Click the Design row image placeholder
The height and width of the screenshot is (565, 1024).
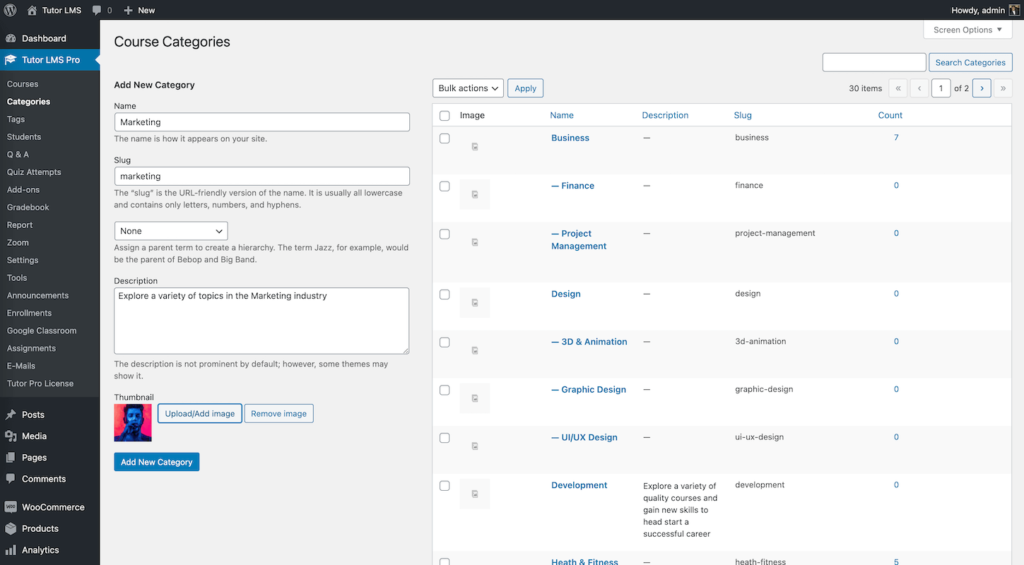click(x=475, y=303)
